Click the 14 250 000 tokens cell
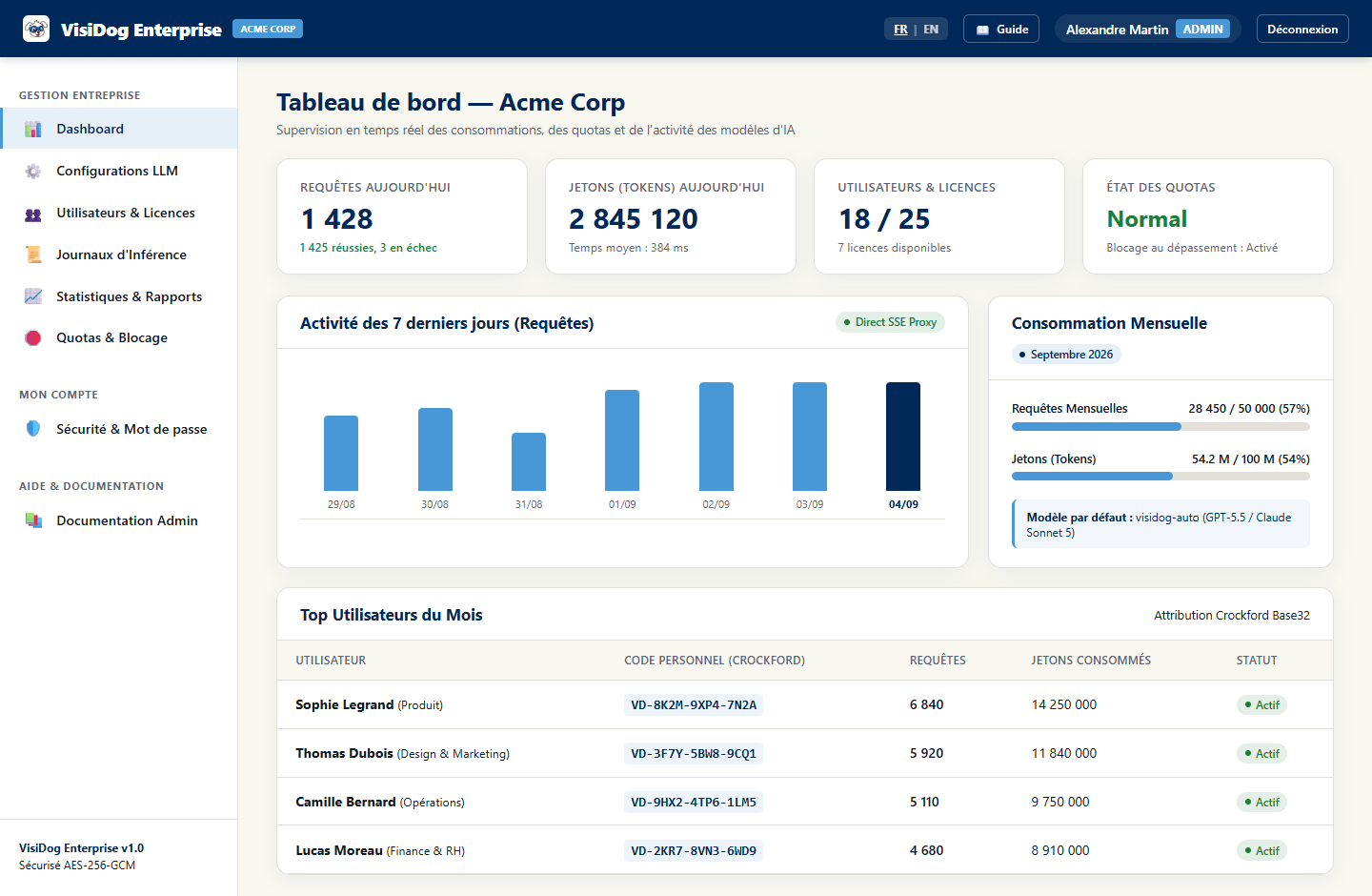Viewport: 1372px width, 896px height. click(1064, 704)
